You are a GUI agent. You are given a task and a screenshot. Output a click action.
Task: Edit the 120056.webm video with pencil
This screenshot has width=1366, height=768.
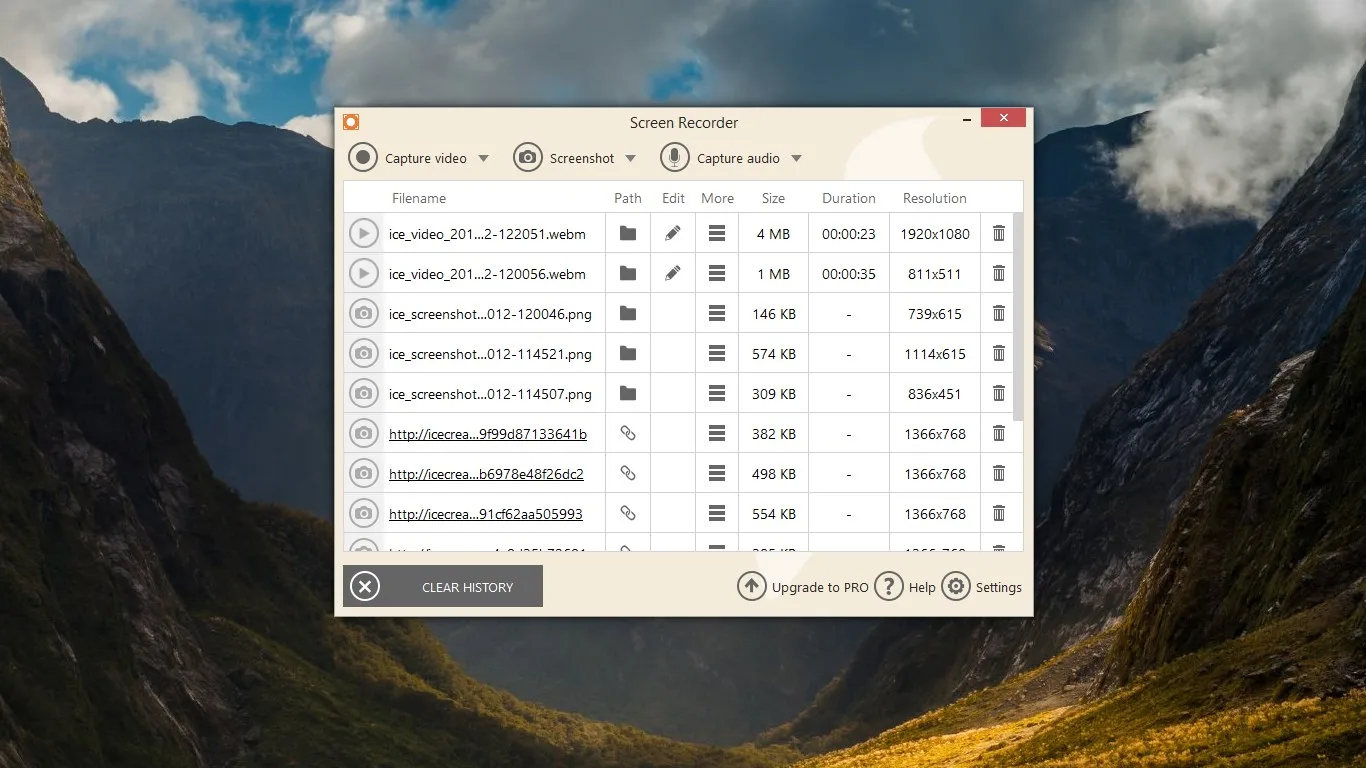pyautogui.click(x=673, y=273)
